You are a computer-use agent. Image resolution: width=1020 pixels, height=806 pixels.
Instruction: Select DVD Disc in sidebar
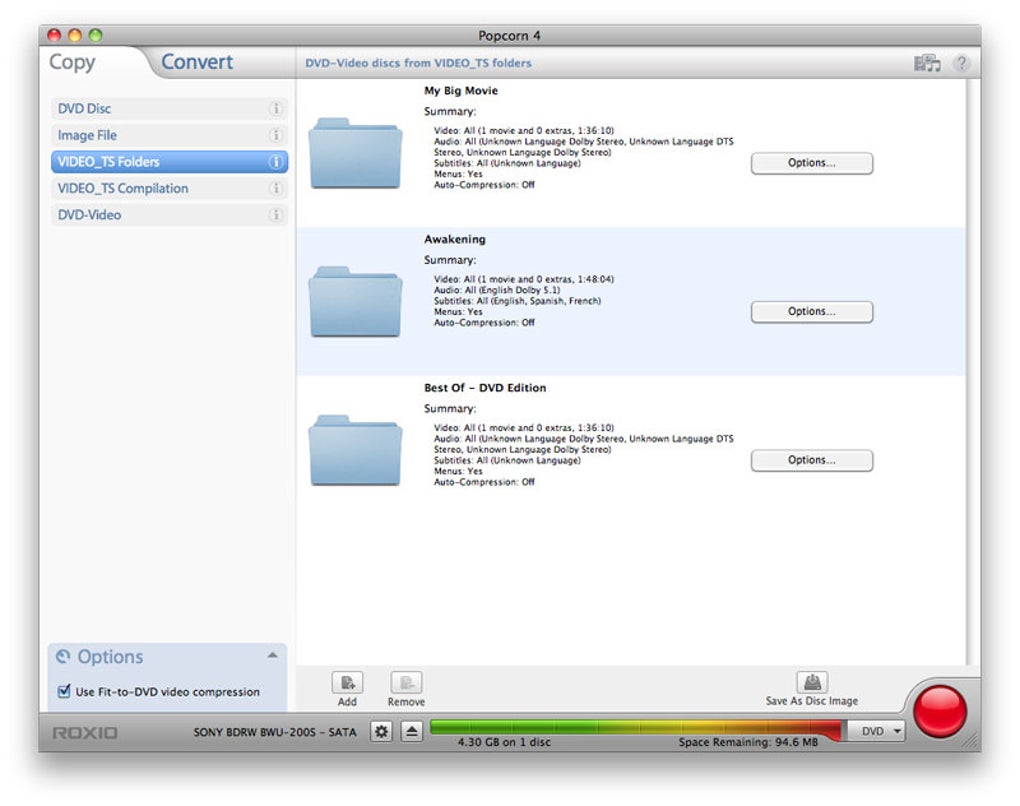pyautogui.click(x=169, y=109)
